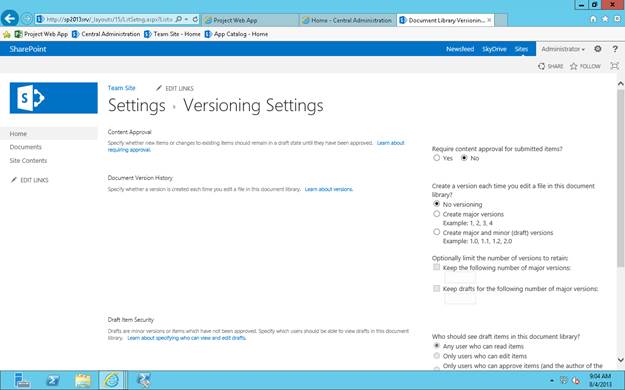Select Yes for require content approval
625x390 pixels.
pos(436,158)
